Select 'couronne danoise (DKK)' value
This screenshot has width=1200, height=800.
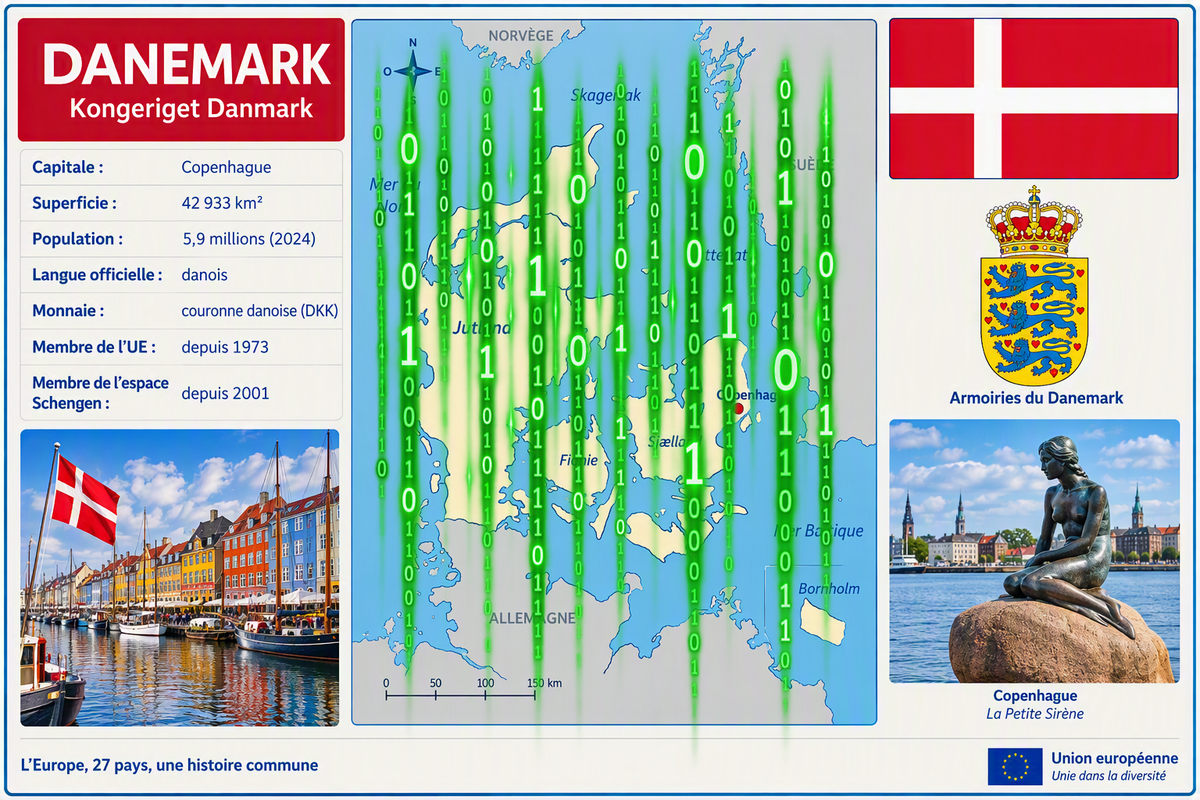pyautogui.click(x=260, y=311)
